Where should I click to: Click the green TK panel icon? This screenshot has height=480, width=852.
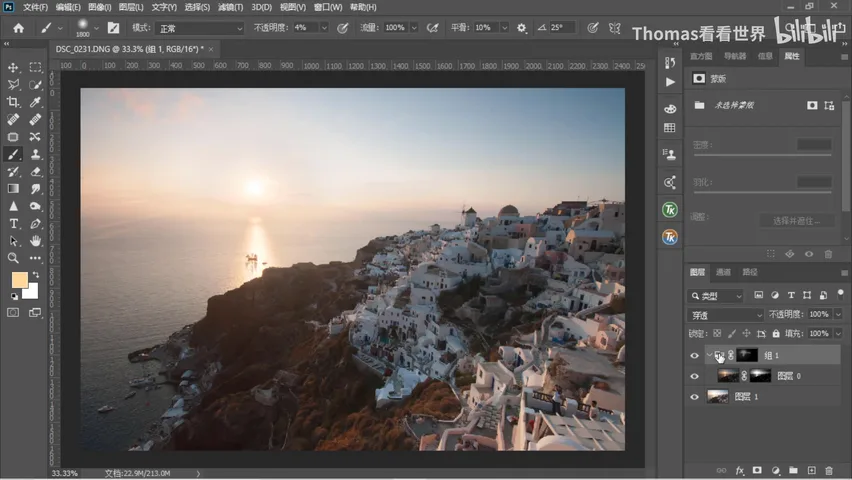[670, 210]
